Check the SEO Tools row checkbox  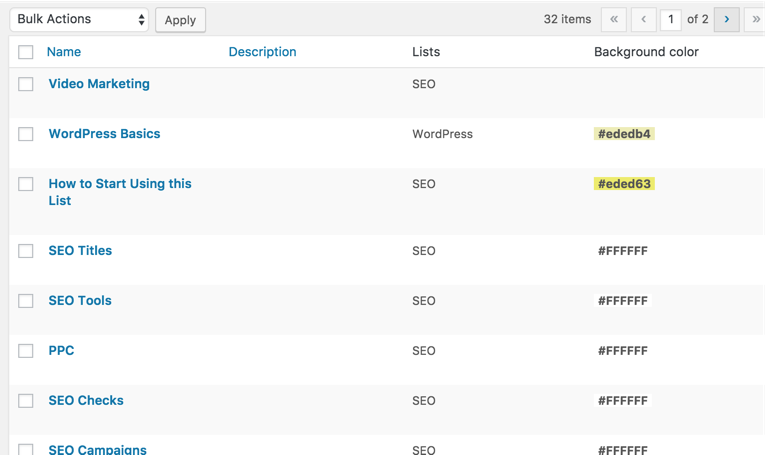click(x=25, y=301)
